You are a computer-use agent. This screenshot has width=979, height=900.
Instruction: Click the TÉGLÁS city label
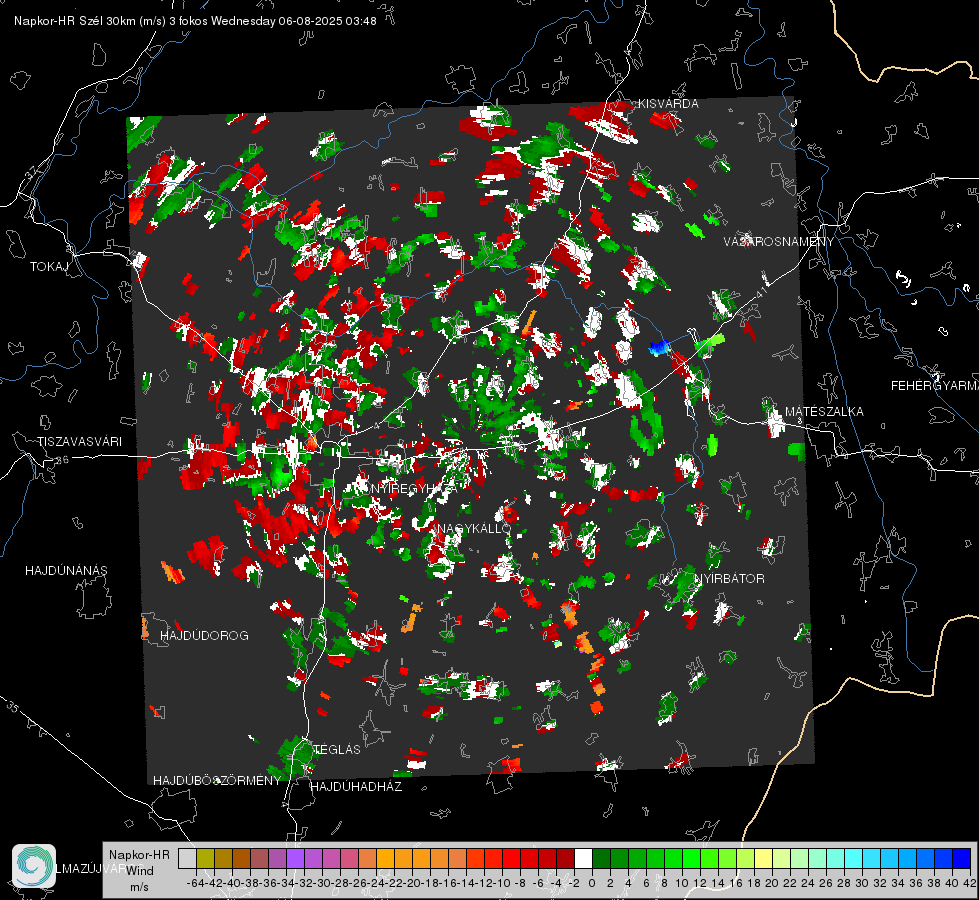click(337, 749)
